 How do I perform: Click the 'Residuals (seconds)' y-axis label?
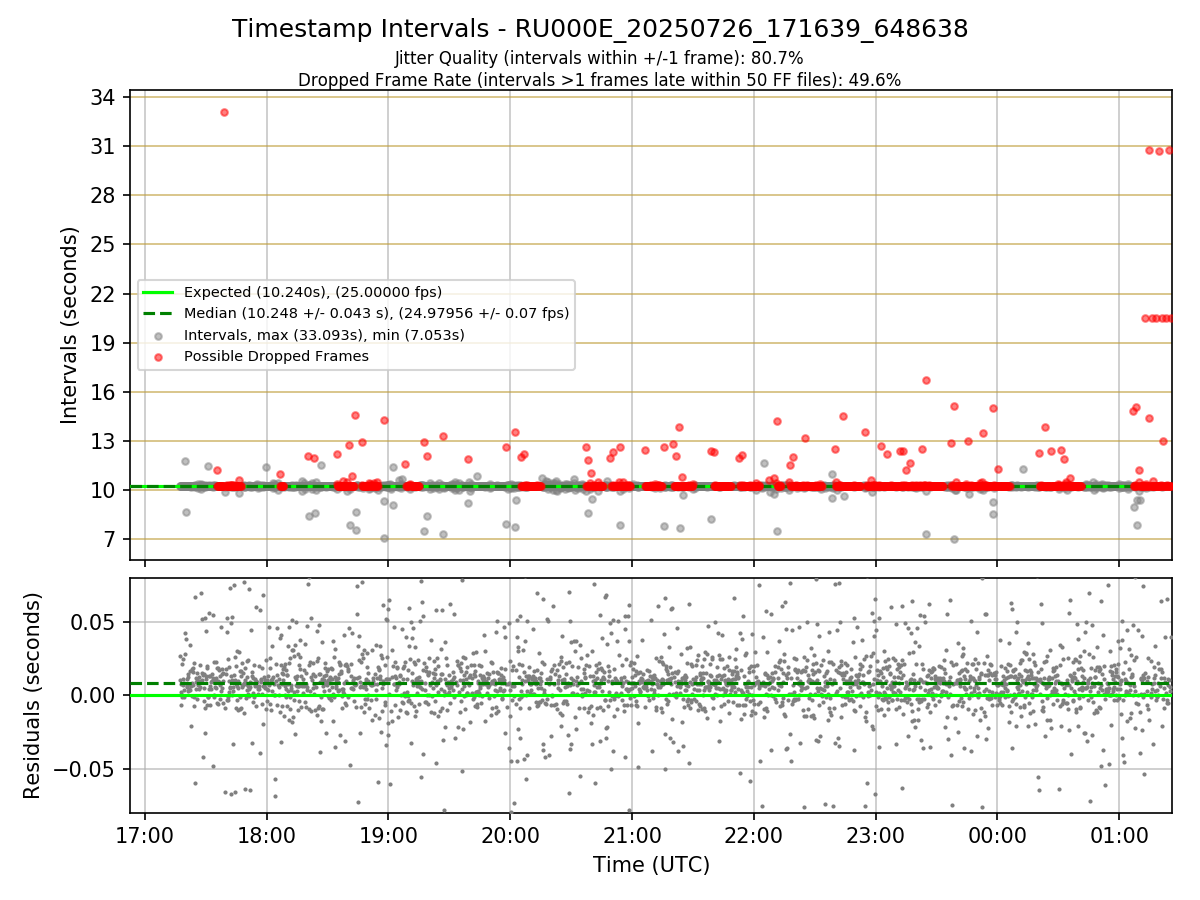(x=32, y=695)
